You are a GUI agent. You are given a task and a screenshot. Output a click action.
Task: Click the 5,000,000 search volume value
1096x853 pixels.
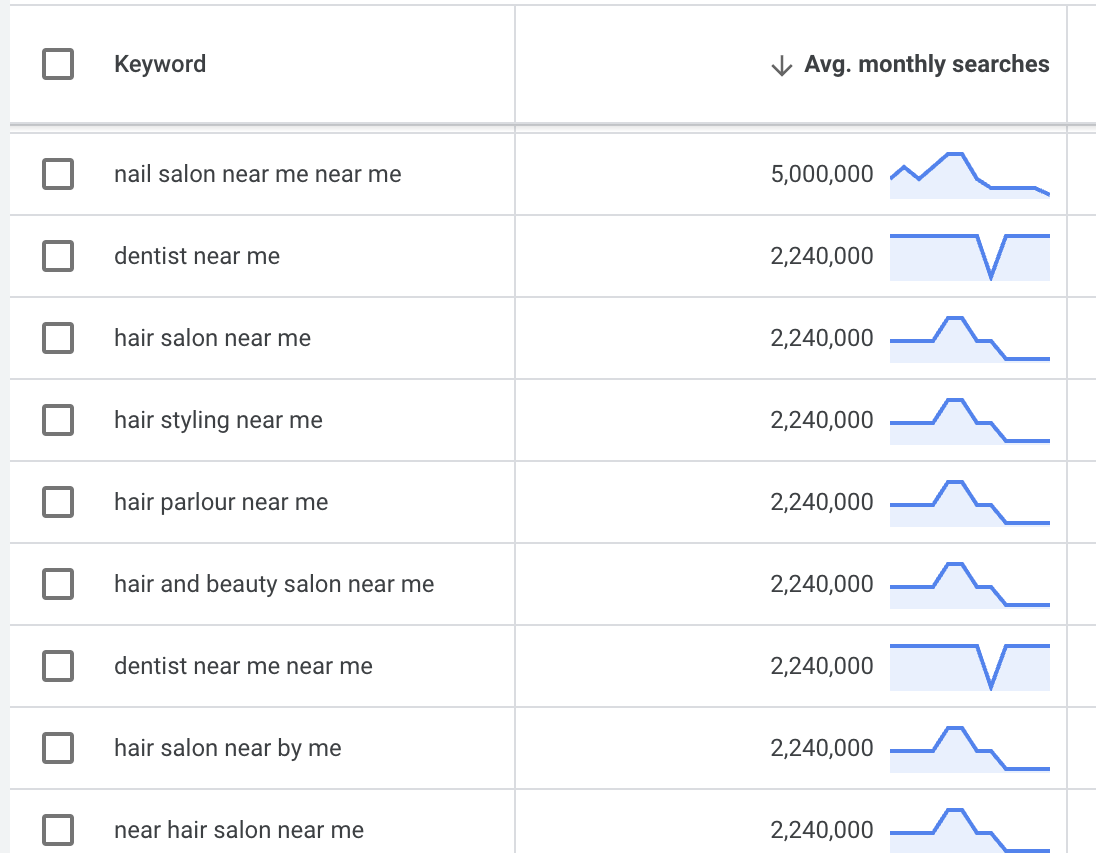click(822, 175)
